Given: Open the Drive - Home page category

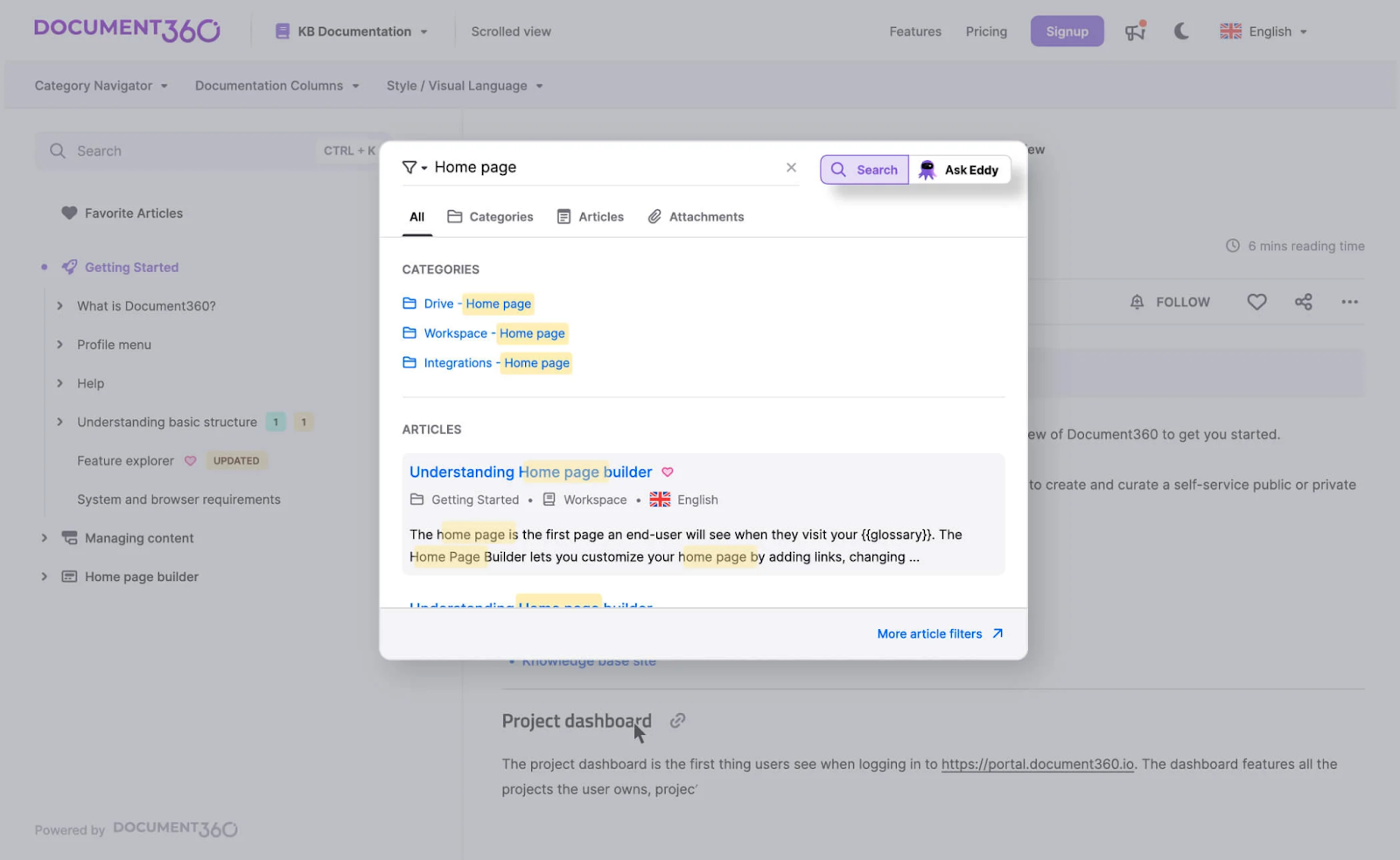Looking at the screenshot, I should coord(468,304).
